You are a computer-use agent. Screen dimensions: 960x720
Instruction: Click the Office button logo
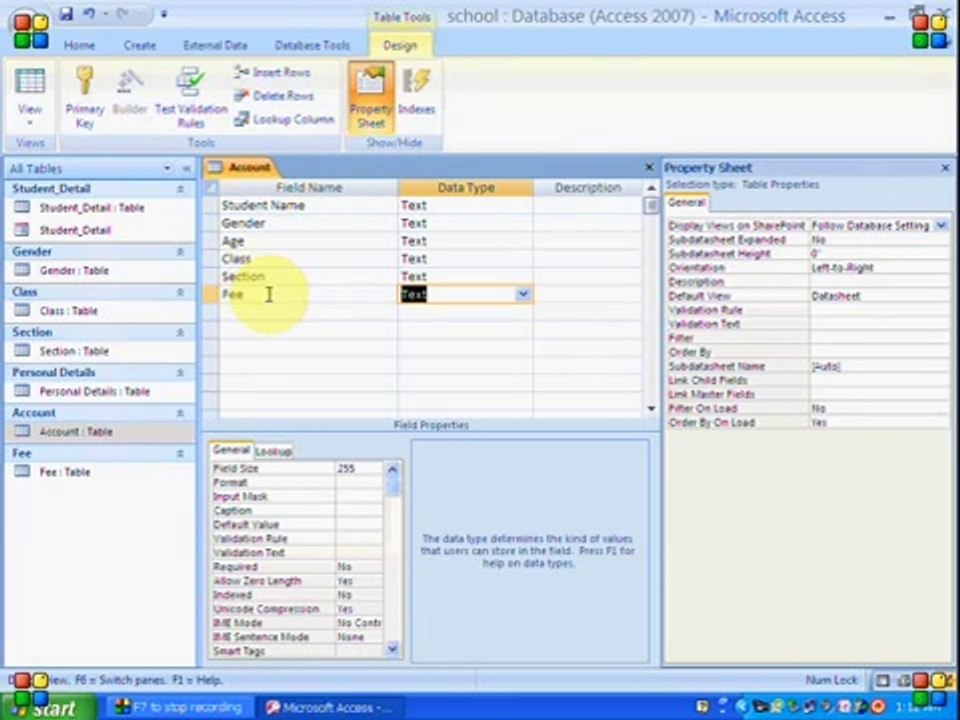[29, 29]
